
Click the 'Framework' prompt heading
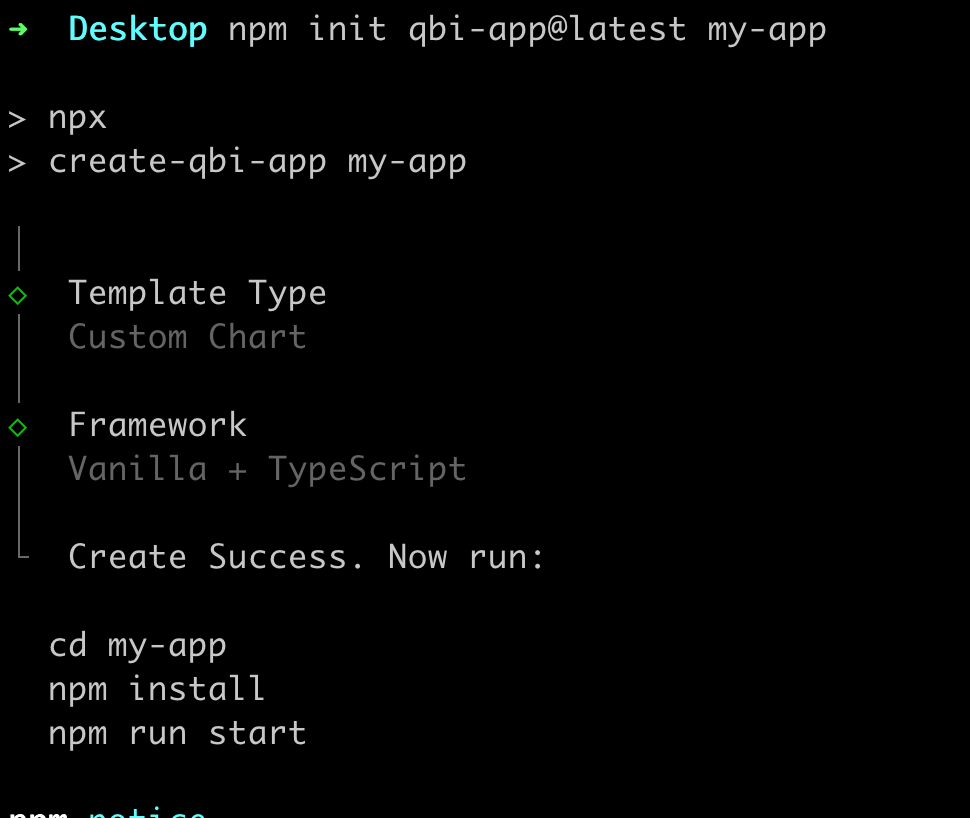(x=158, y=424)
